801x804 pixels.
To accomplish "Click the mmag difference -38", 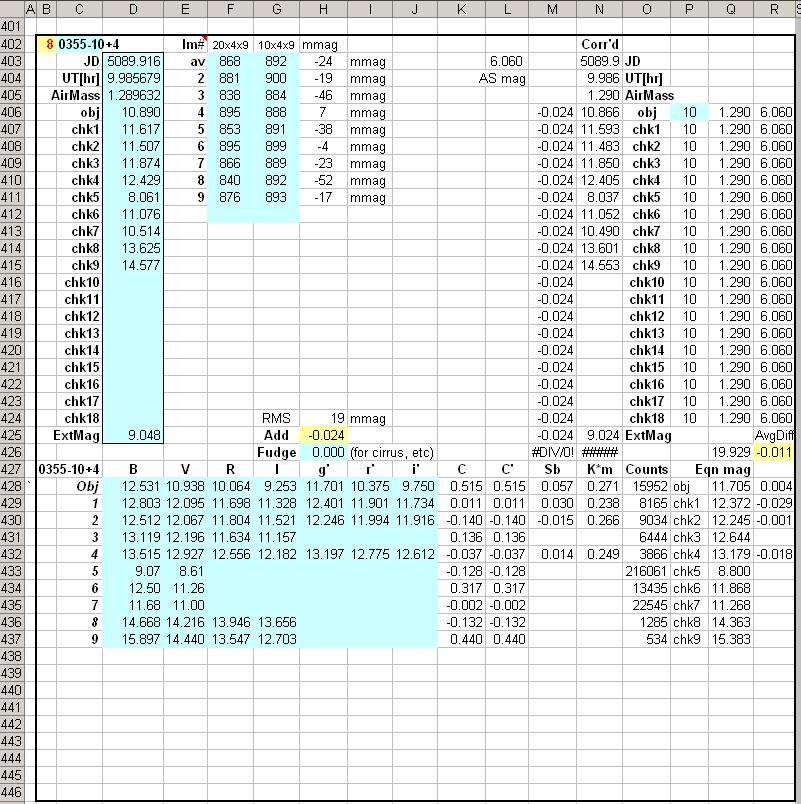I will [324, 129].
